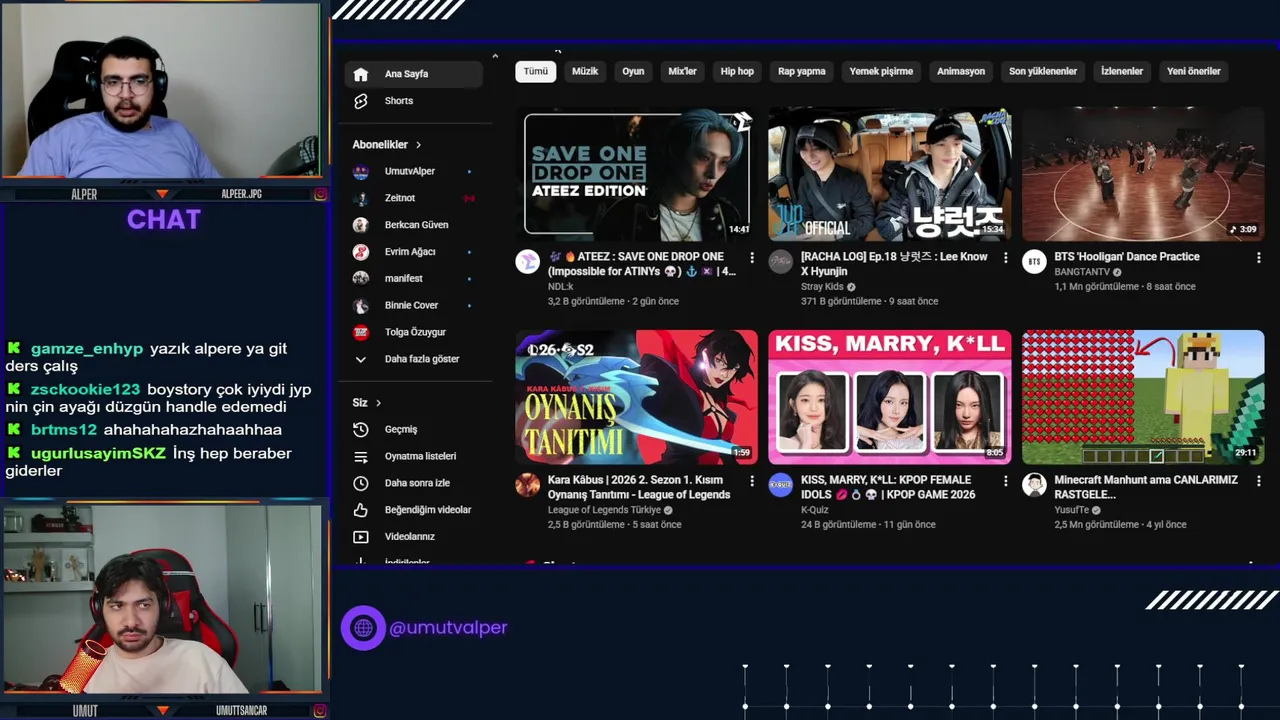Open UmutvAlper channel avatar in subscriptions
1280x720 pixels.
click(x=361, y=171)
